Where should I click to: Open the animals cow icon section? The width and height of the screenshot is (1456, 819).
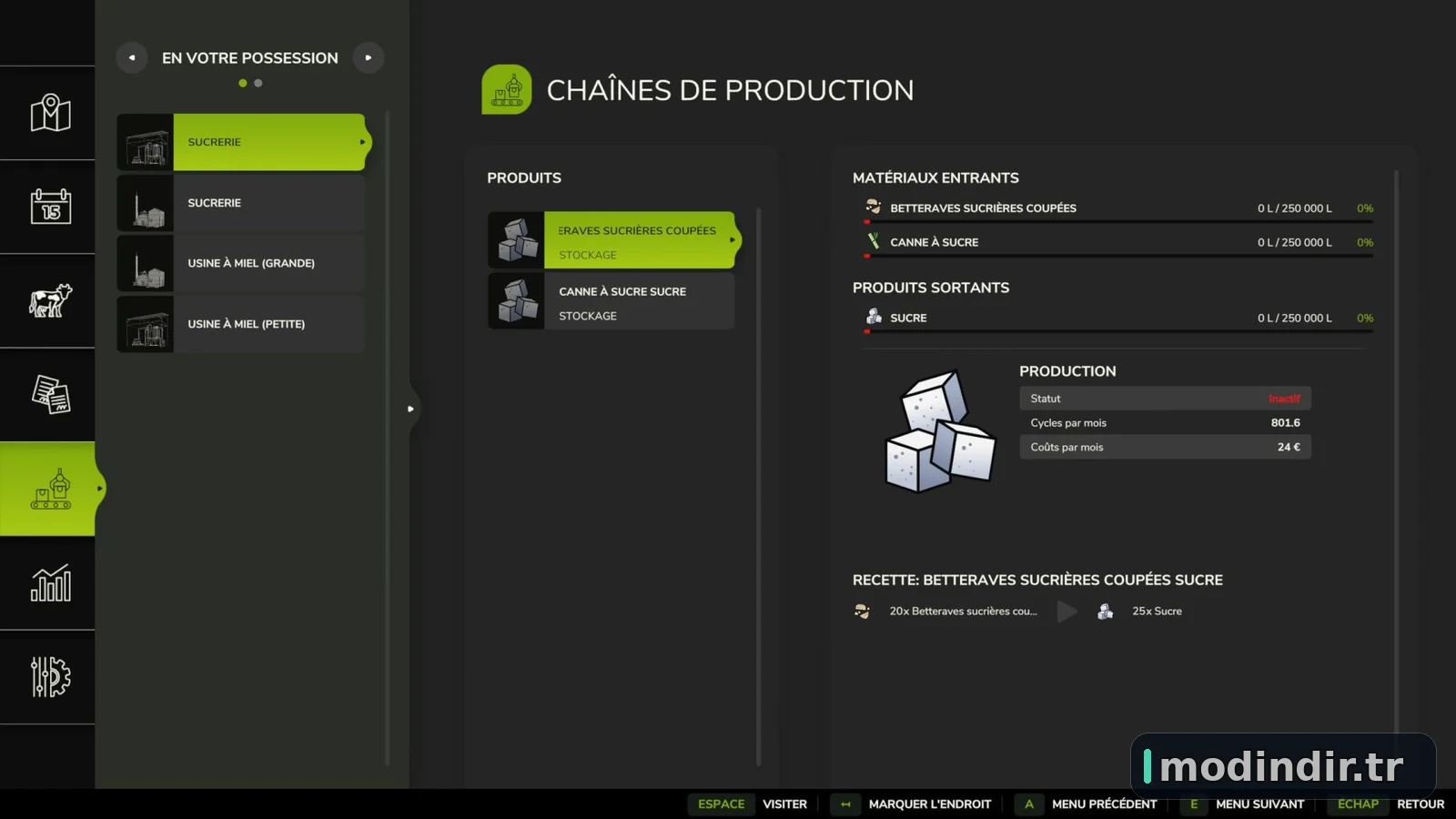pos(50,300)
